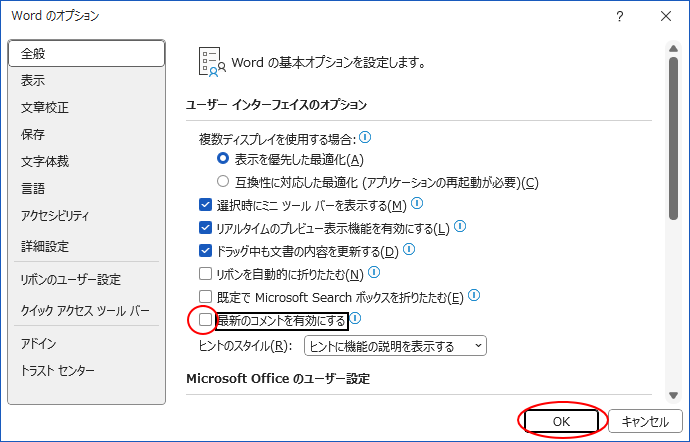Select the 全般 category
690x442 pixels.
tap(87, 54)
